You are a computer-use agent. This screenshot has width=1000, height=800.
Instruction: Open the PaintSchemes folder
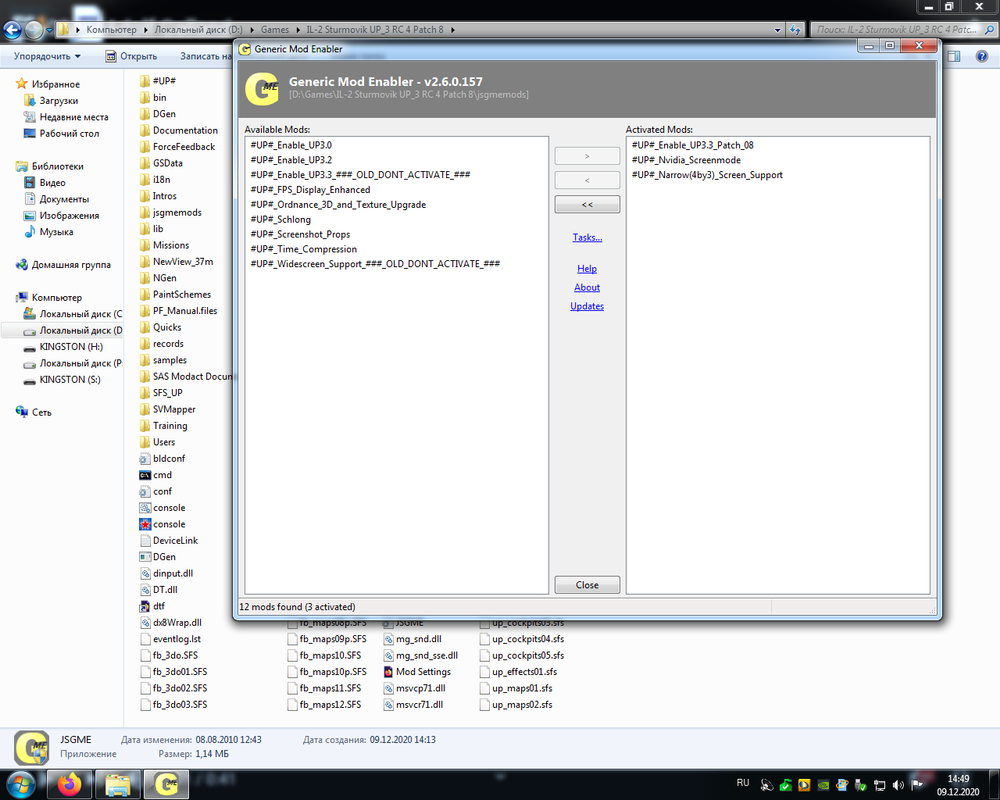click(x=175, y=294)
